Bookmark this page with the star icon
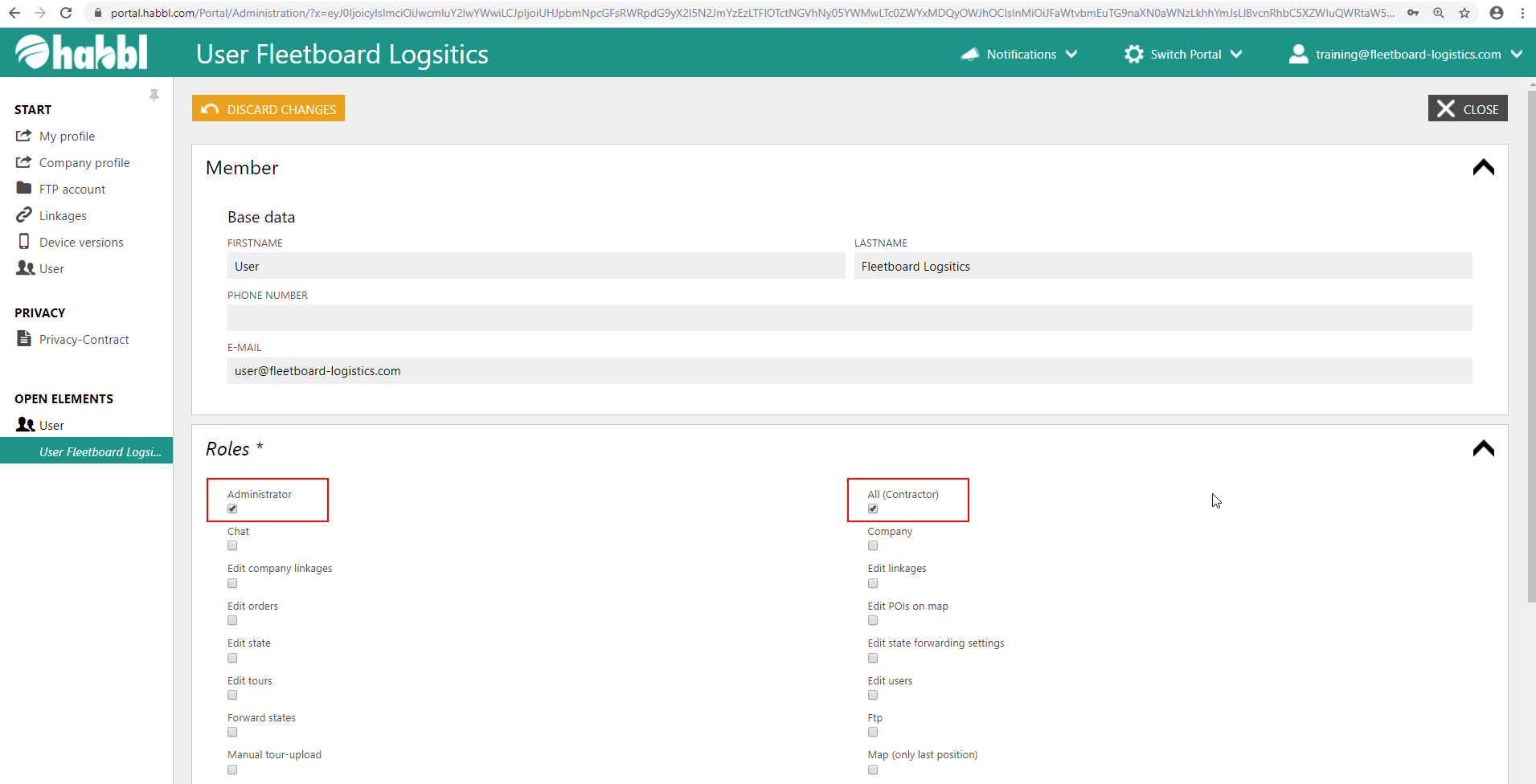 1464,13
